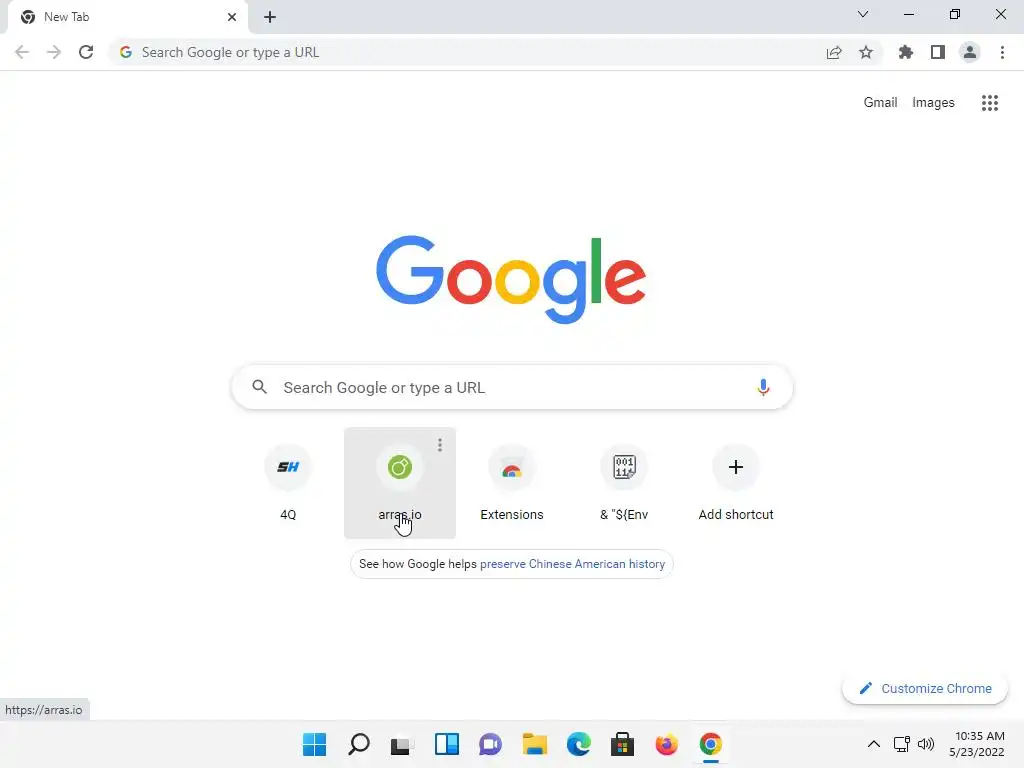Open the Windows Start menu
Screen dimensions: 1024x768
click(x=315, y=744)
